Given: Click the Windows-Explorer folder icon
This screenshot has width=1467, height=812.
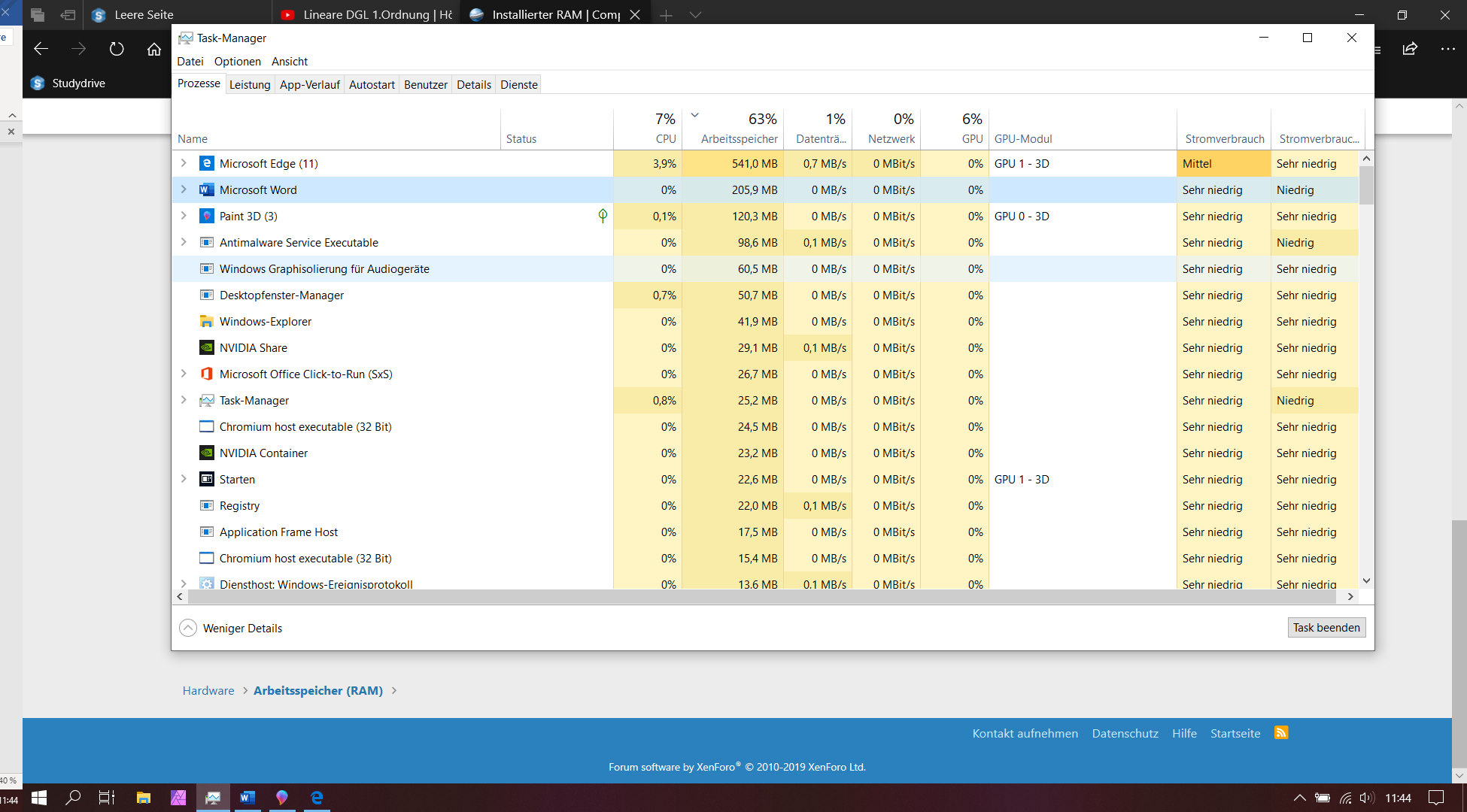Looking at the screenshot, I should click(207, 321).
